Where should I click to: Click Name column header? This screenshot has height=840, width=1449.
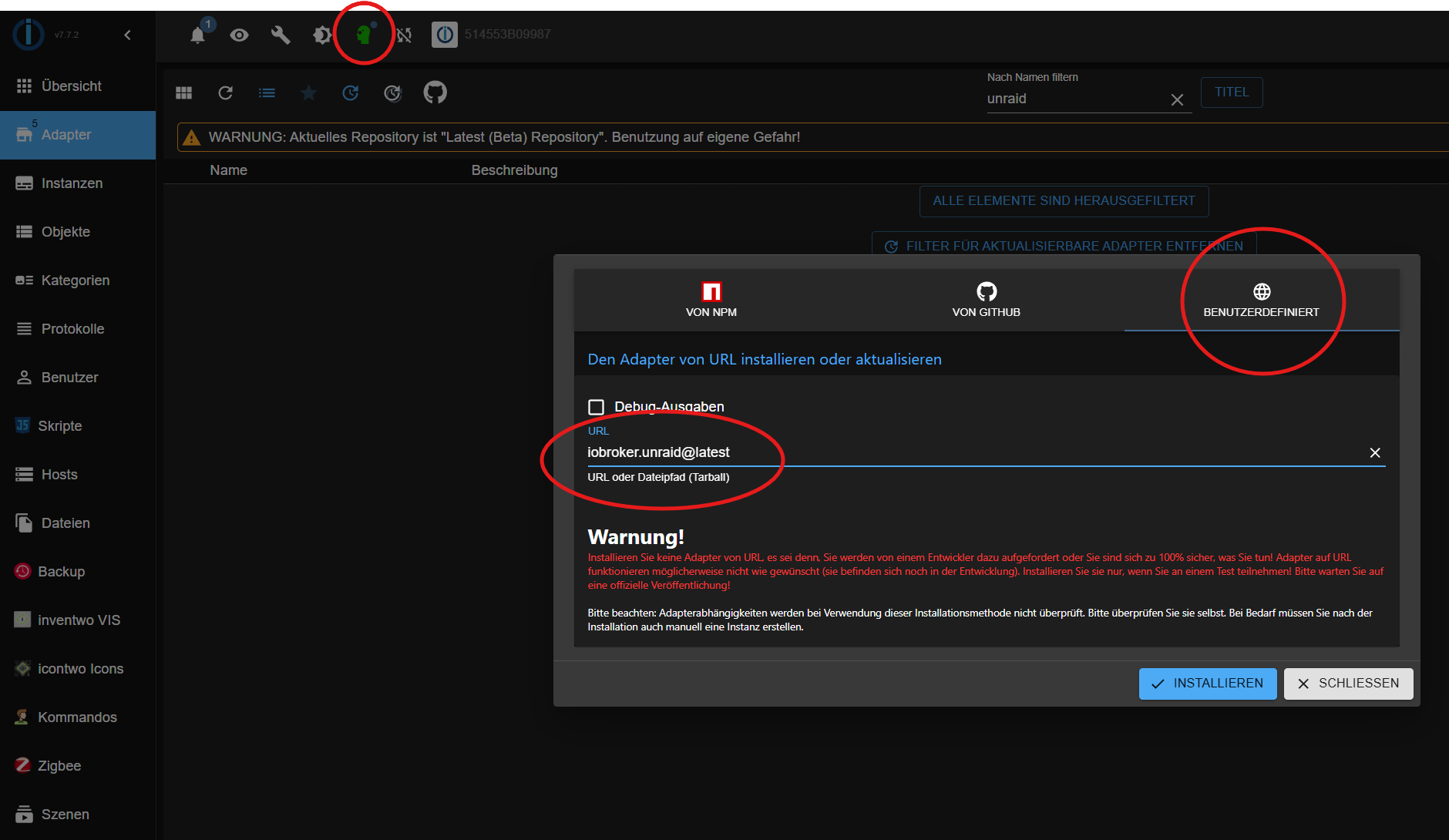point(229,170)
